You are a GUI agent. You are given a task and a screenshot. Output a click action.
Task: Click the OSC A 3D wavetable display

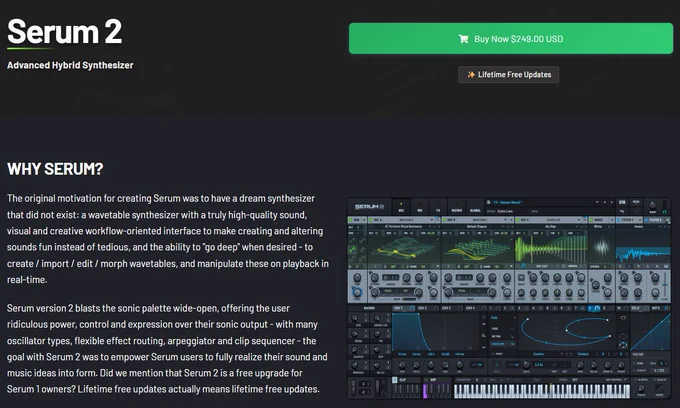[403, 249]
